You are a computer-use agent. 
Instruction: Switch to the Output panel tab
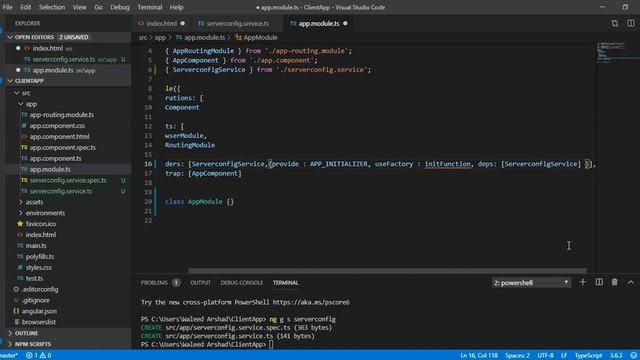click(x=200, y=282)
